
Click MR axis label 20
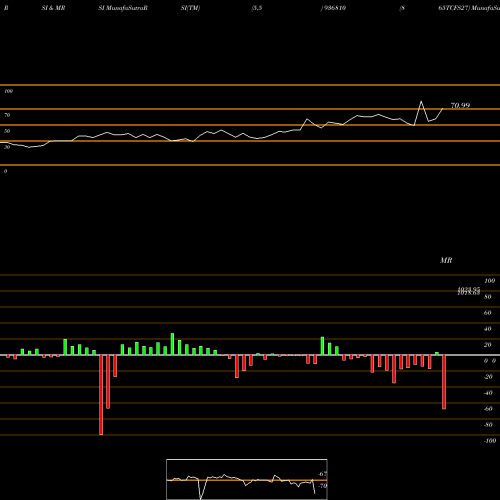point(488,345)
